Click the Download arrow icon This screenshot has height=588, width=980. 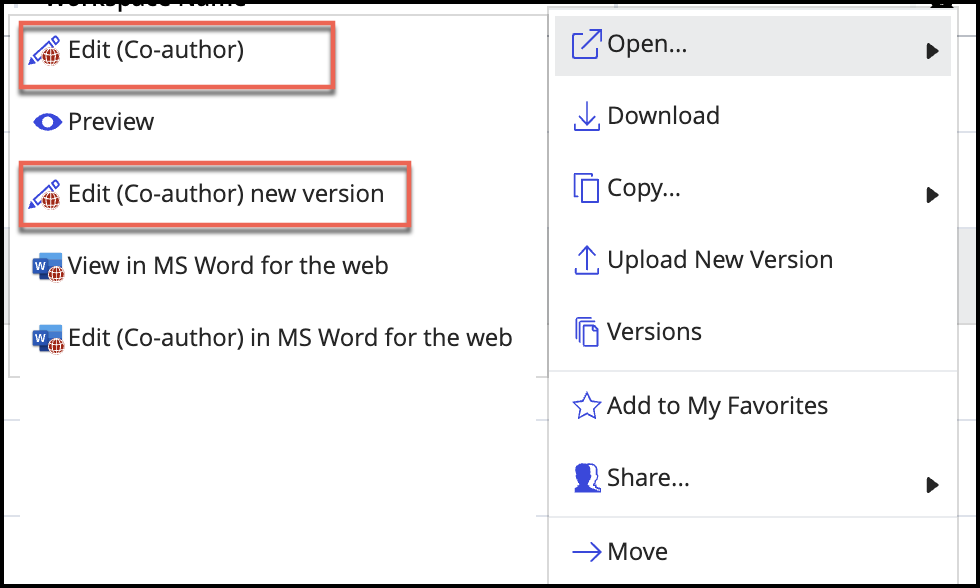[585, 117]
